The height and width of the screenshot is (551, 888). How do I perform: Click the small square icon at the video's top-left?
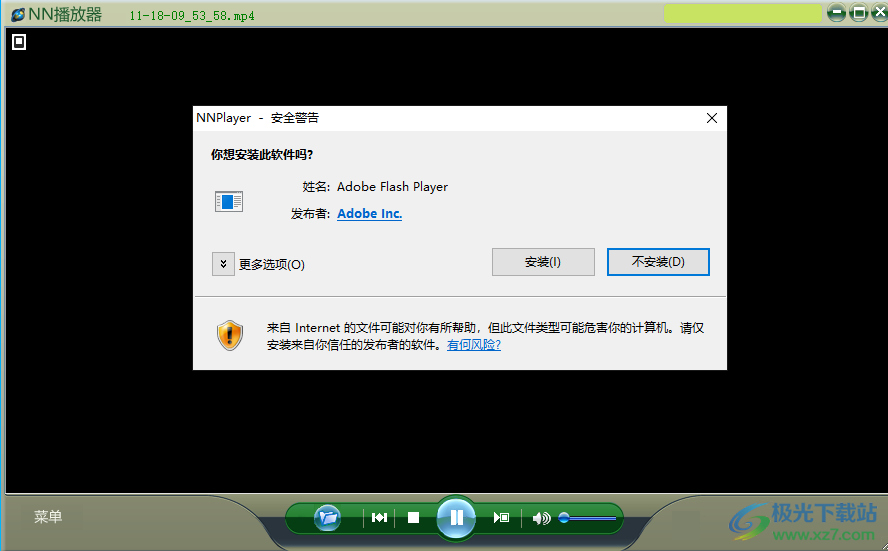pos(19,42)
